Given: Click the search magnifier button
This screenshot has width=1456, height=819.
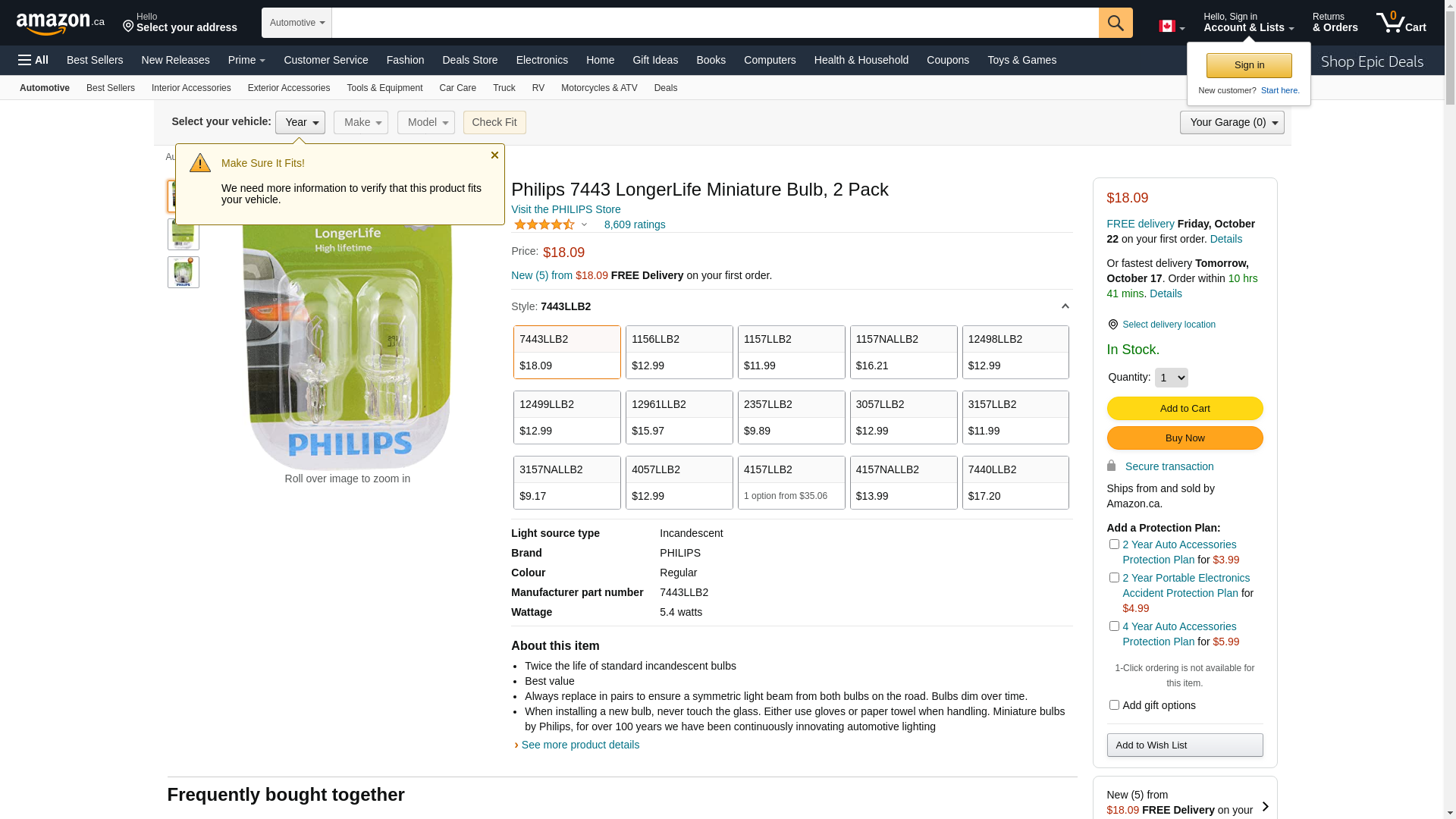Looking at the screenshot, I should (1115, 23).
